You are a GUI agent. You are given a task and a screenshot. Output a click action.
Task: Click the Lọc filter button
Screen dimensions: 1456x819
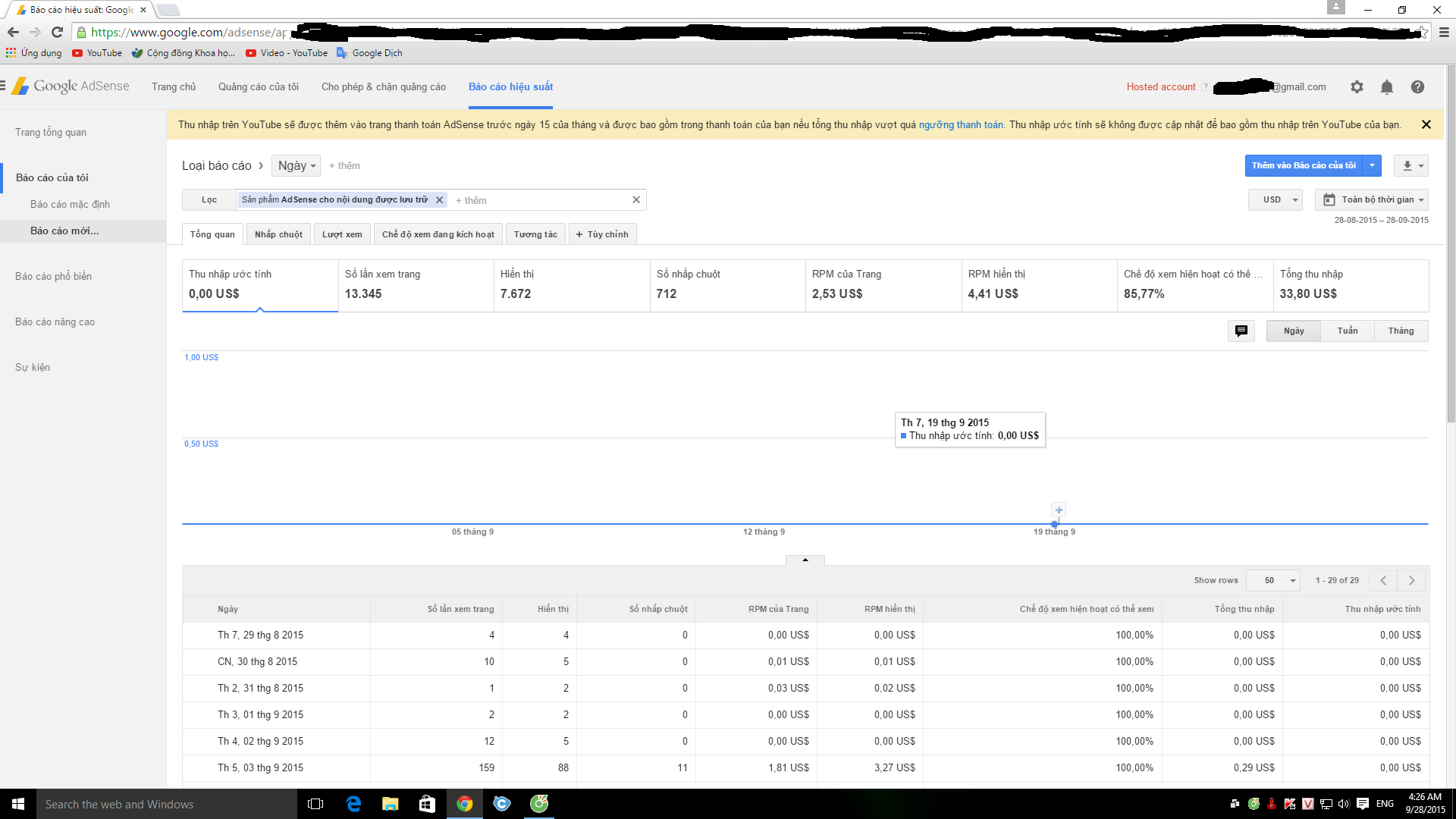pyautogui.click(x=209, y=199)
